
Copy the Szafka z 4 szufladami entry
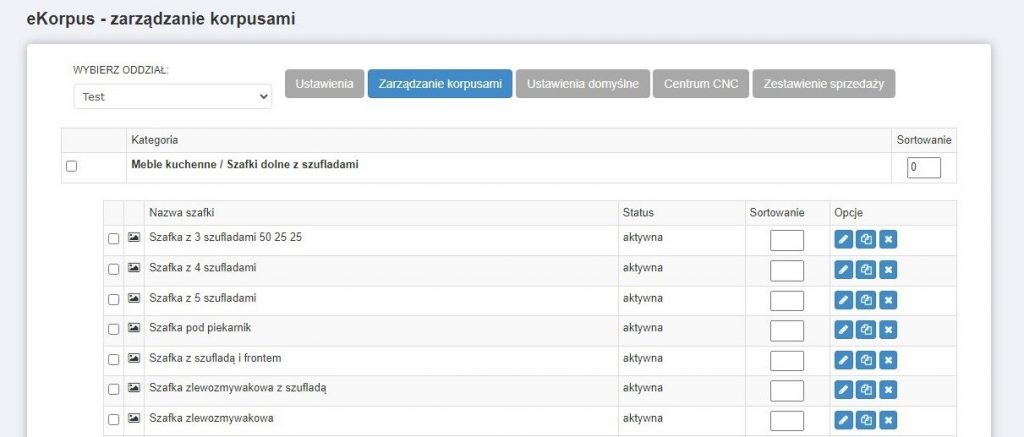coord(866,270)
